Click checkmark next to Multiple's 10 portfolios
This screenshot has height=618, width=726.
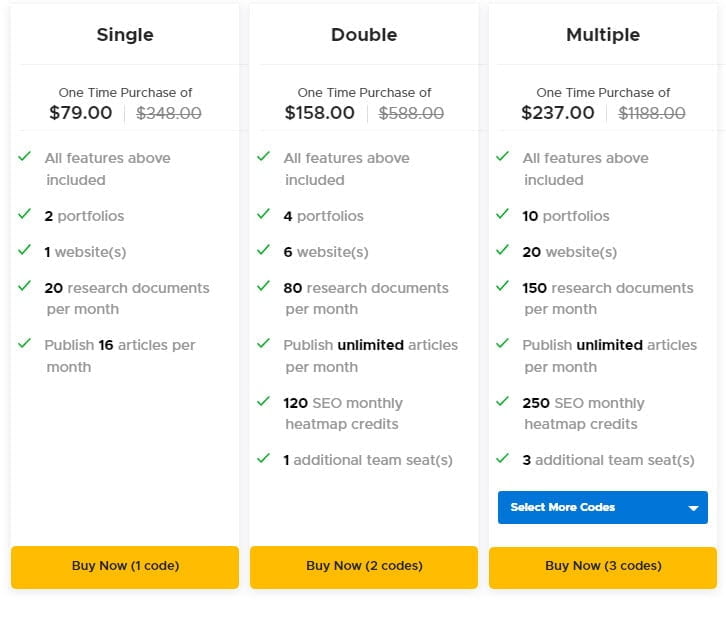[x=502, y=214]
